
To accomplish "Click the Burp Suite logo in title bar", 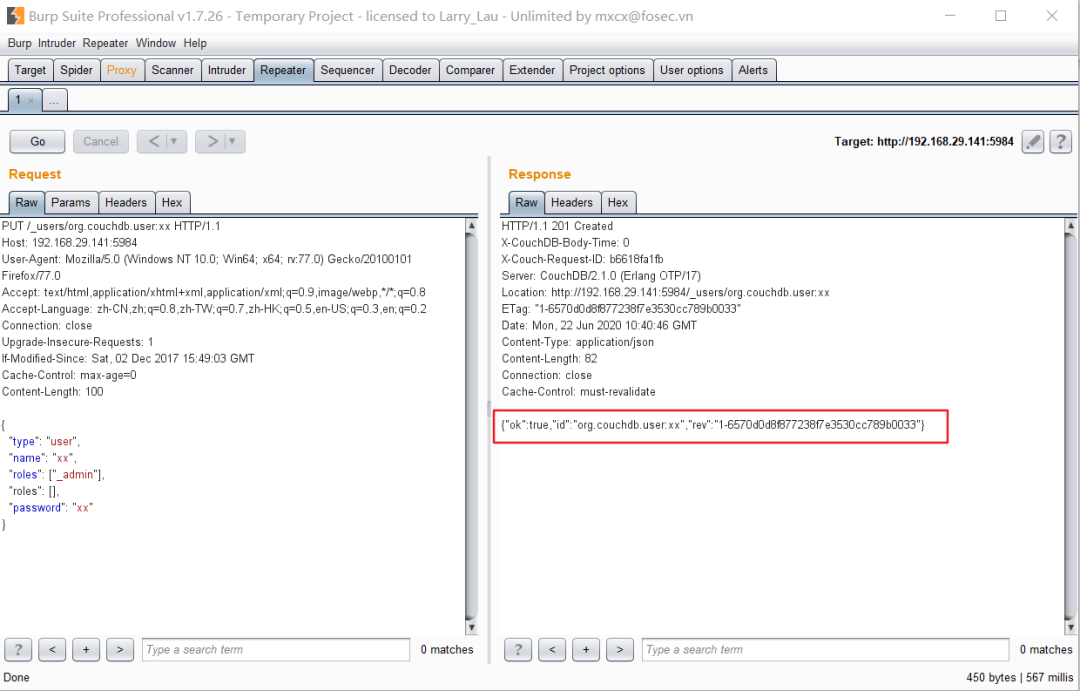I will (x=14, y=16).
